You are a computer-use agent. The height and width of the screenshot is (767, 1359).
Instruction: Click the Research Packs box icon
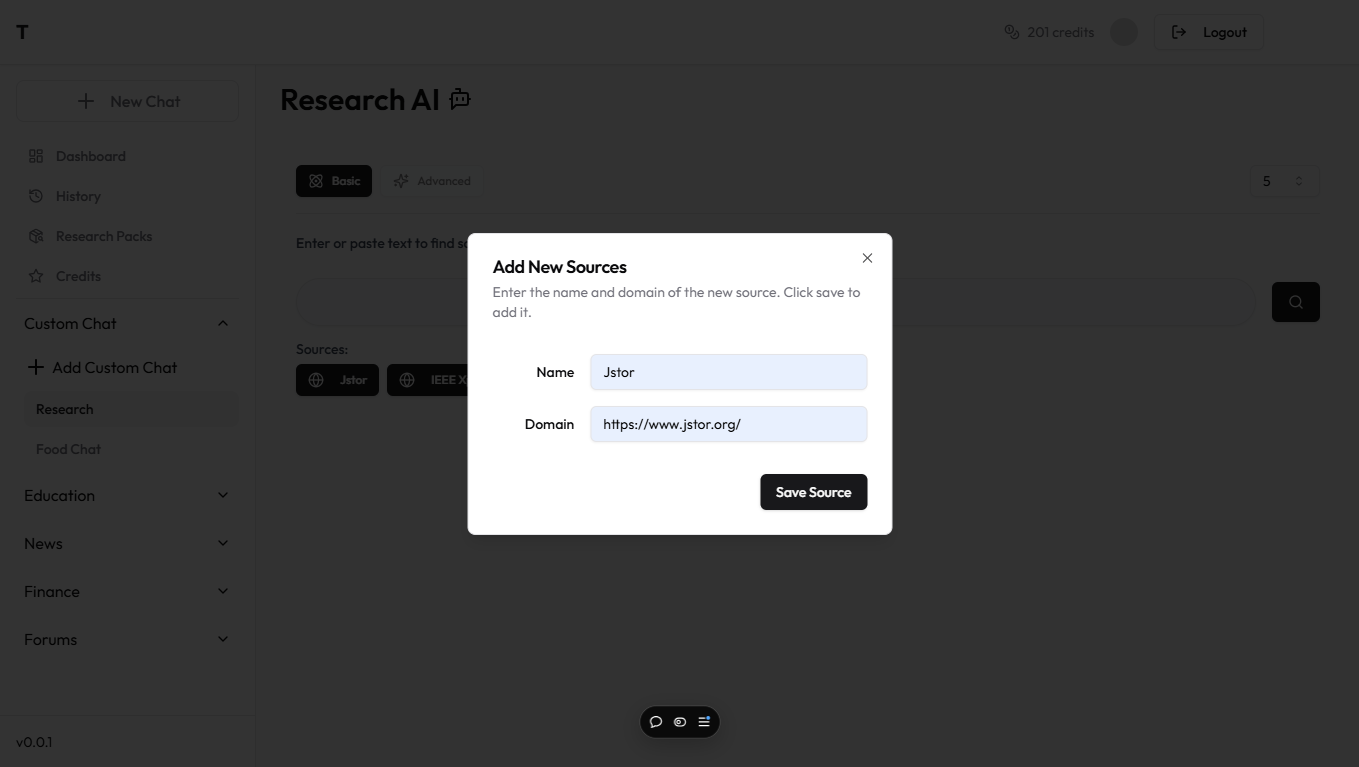(36, 236)
